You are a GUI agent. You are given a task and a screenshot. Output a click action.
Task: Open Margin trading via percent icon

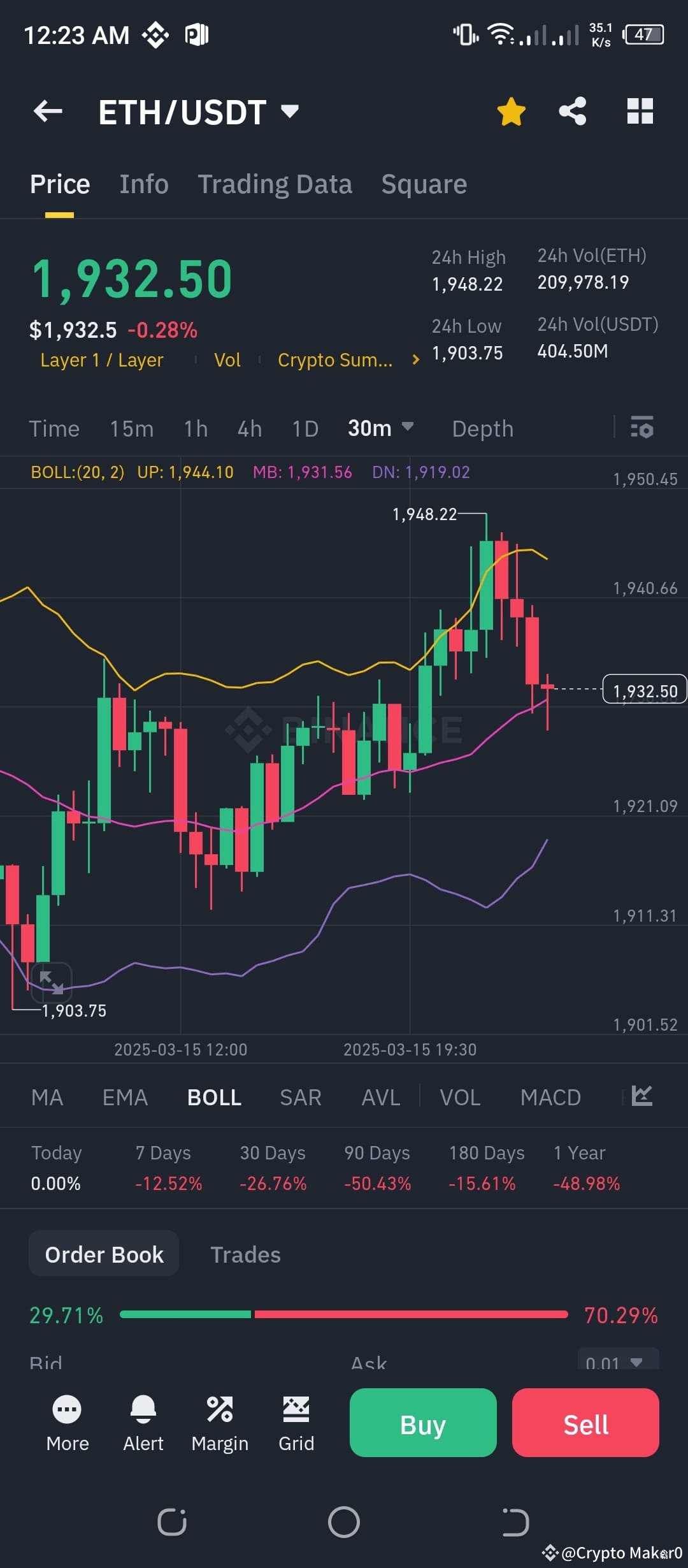(x=220, y=1410)
